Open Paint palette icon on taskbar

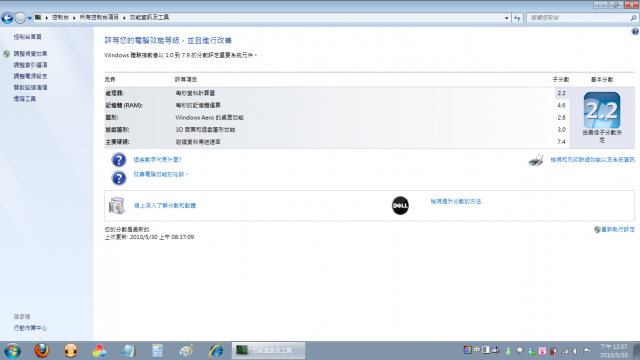(187, 351)
